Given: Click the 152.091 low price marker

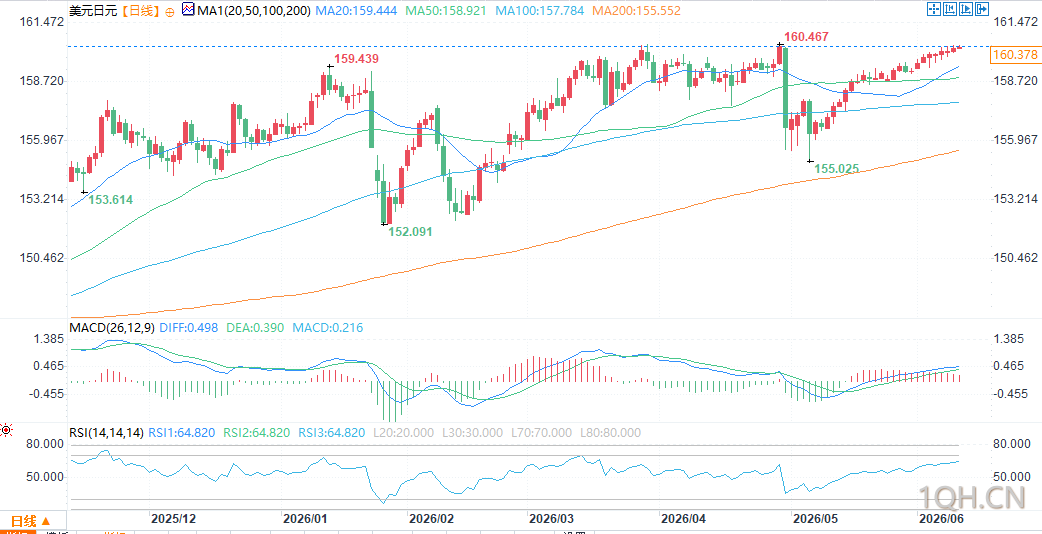Looking at the screenshot, I should 411,232.
